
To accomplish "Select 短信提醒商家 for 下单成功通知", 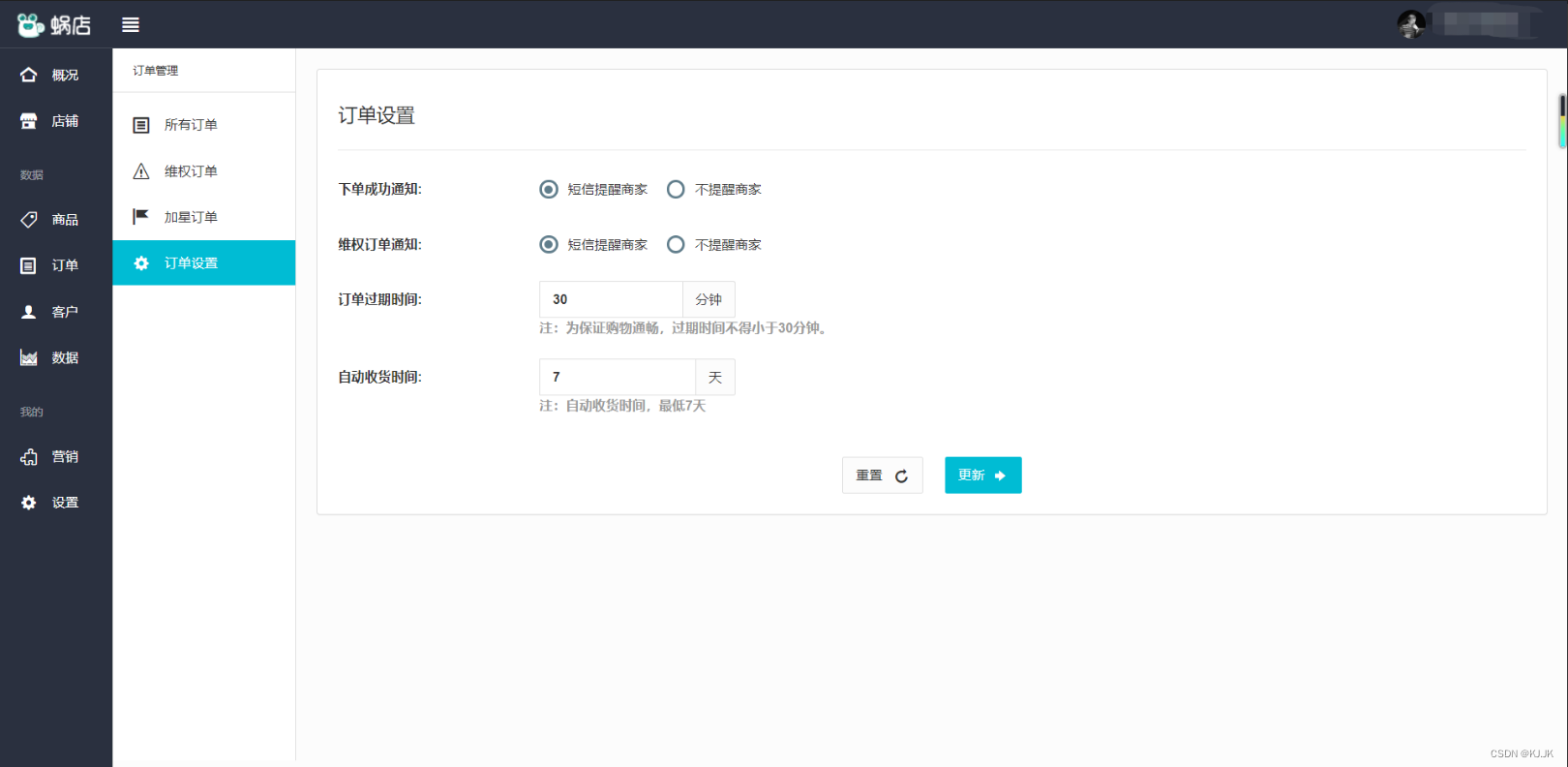I will [549, 189].
